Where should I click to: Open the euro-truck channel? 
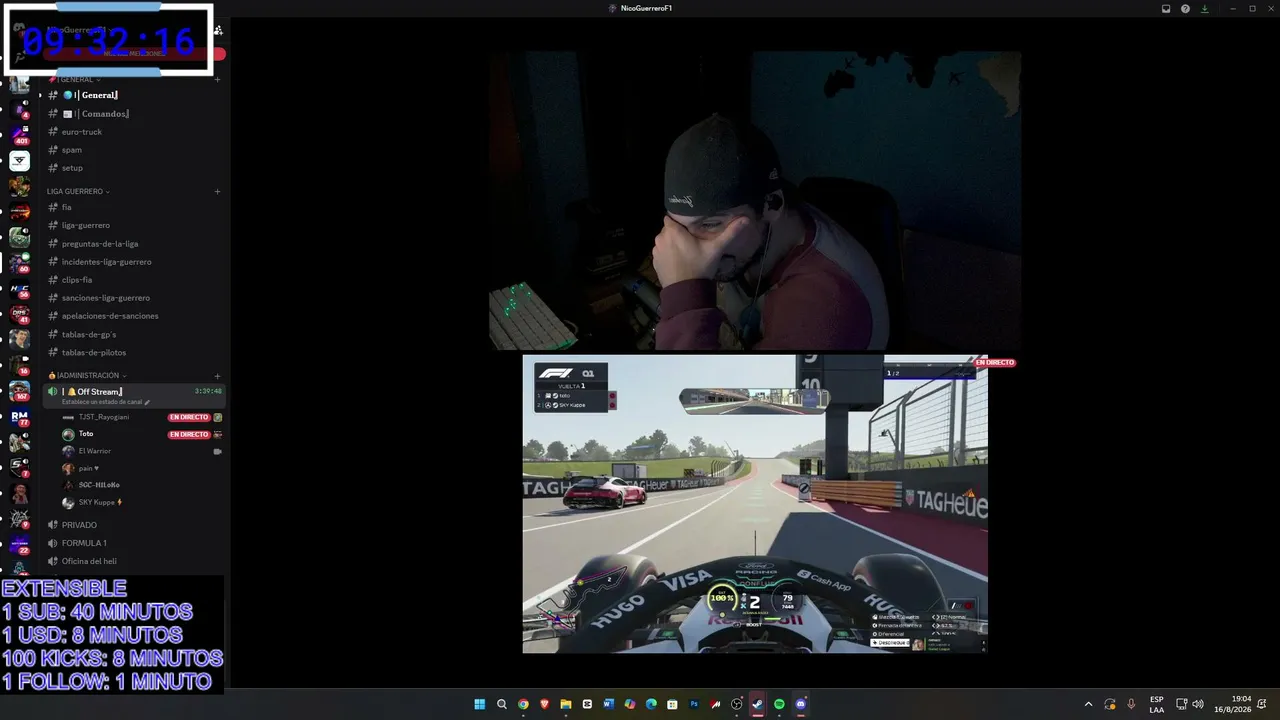tap(135, 132)
